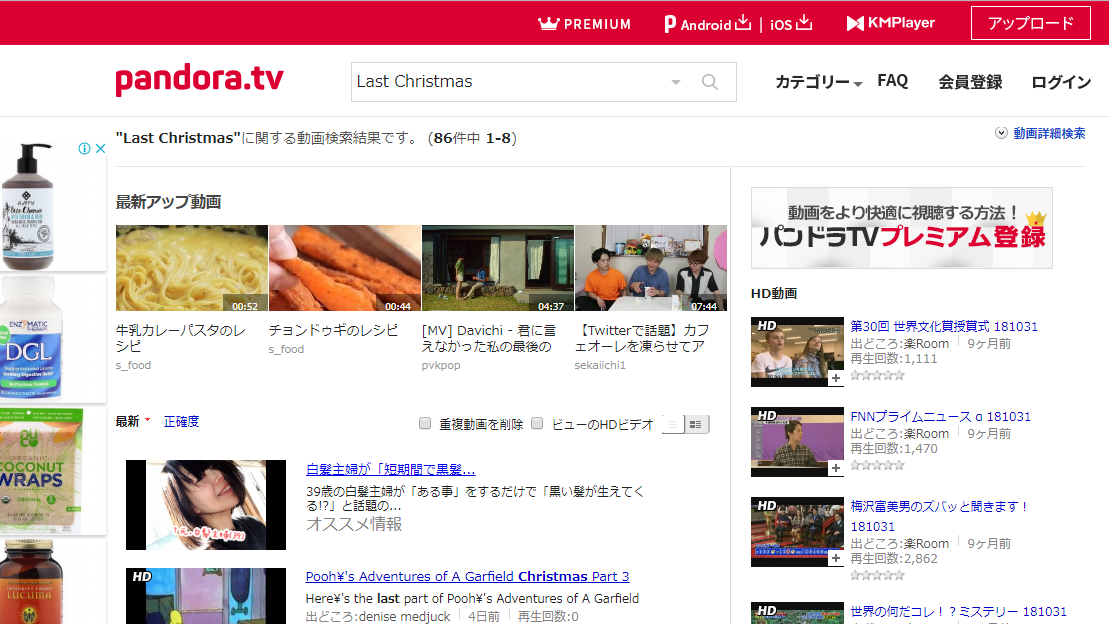This screenshot has width=1109, height=624.
Task: Open FNNプライムニュース HD thumbnail
Action: [797, 441]
